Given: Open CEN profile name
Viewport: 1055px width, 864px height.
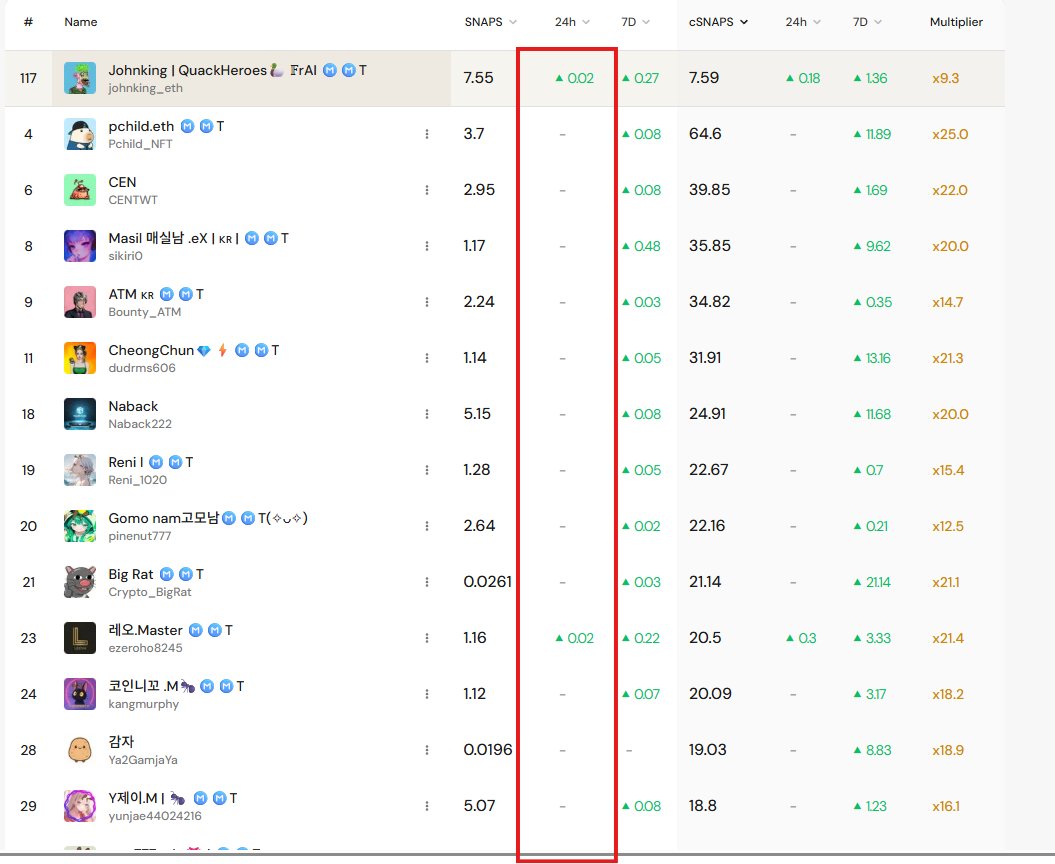Looking at the screenshot, I should (x=122, y=182).
